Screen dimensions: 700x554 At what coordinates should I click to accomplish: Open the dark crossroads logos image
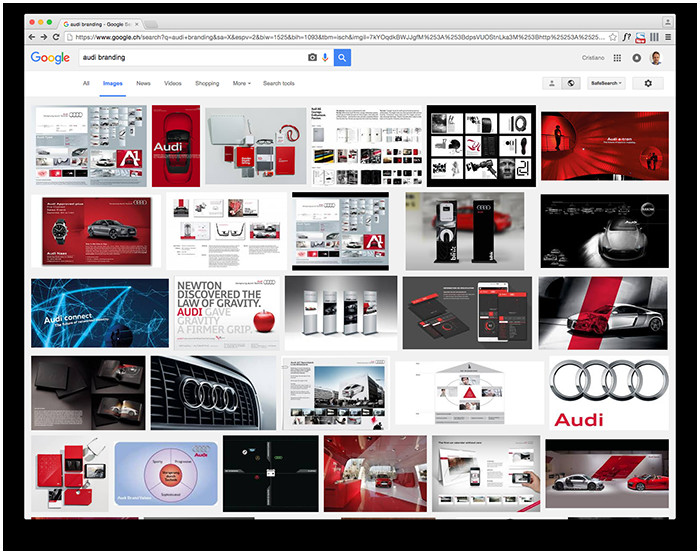(271, 474)
